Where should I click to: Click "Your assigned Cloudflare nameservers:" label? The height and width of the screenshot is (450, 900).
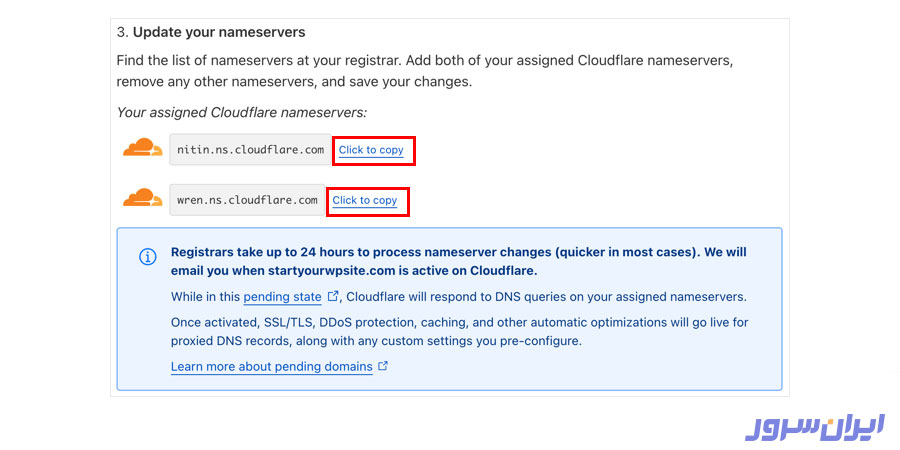(x=242, y=112)
